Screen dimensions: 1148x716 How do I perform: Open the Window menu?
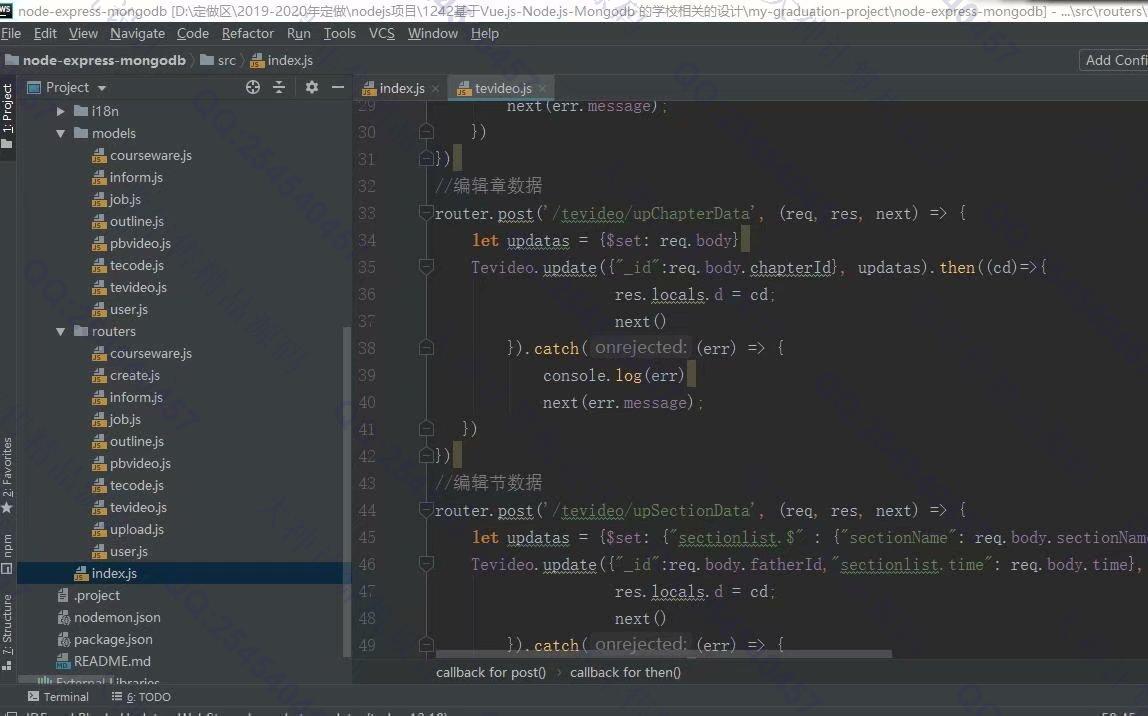coord(433,34)
